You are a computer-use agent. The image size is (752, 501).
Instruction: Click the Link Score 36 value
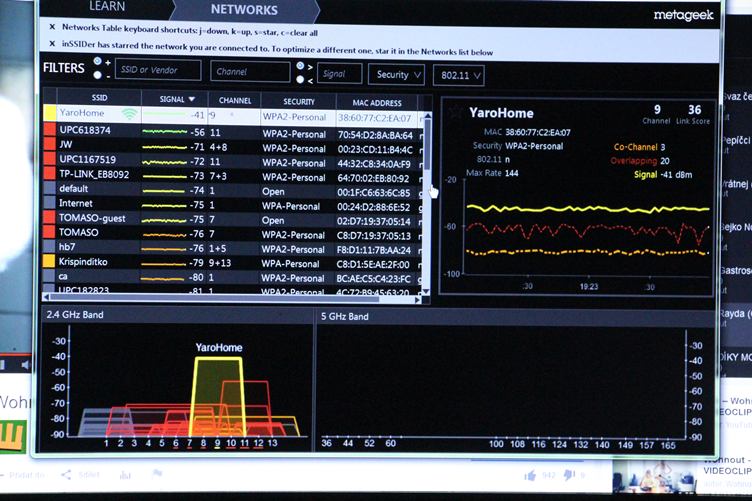pos(694,110)
